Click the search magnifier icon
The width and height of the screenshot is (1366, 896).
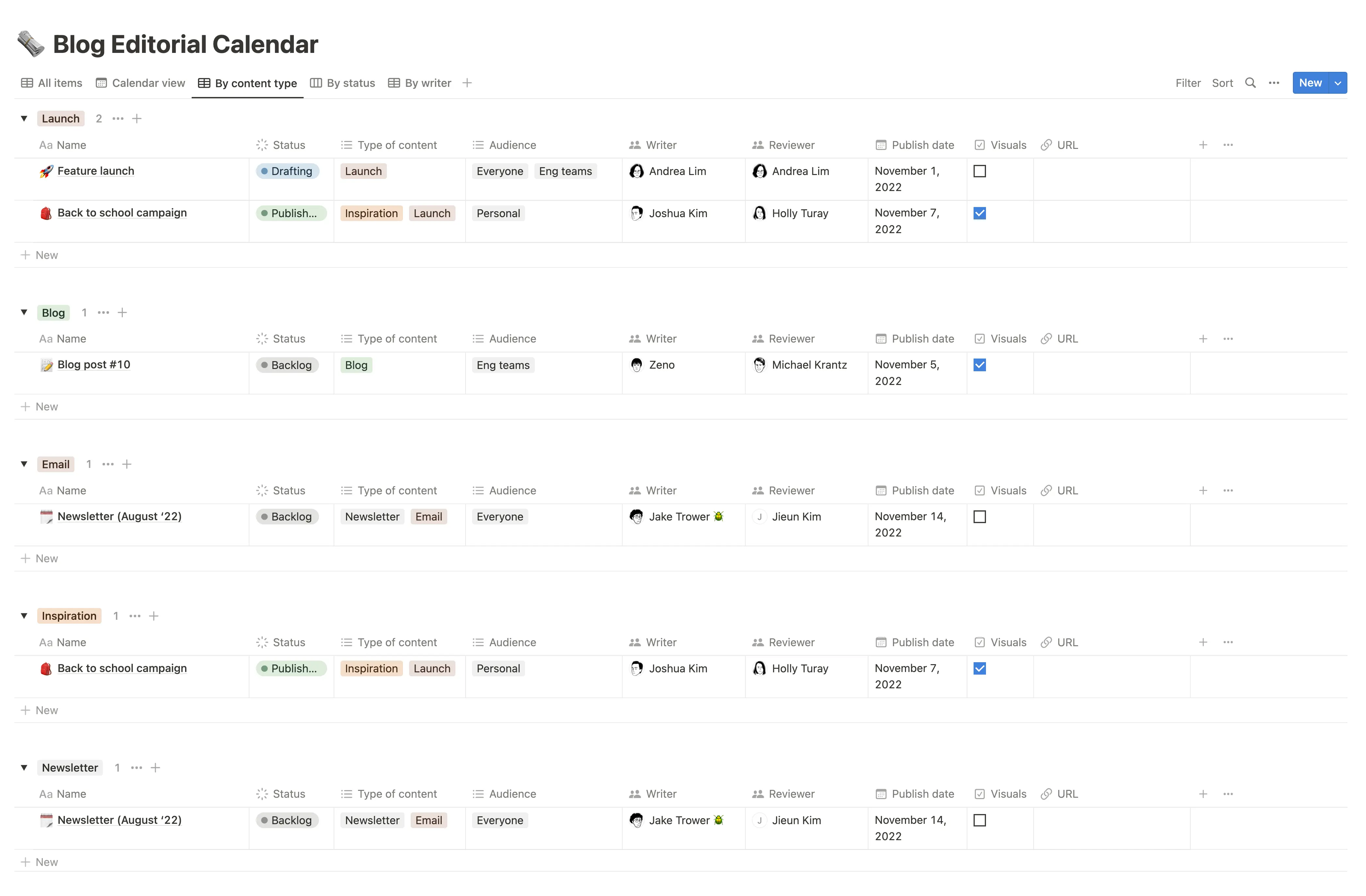1250,83
